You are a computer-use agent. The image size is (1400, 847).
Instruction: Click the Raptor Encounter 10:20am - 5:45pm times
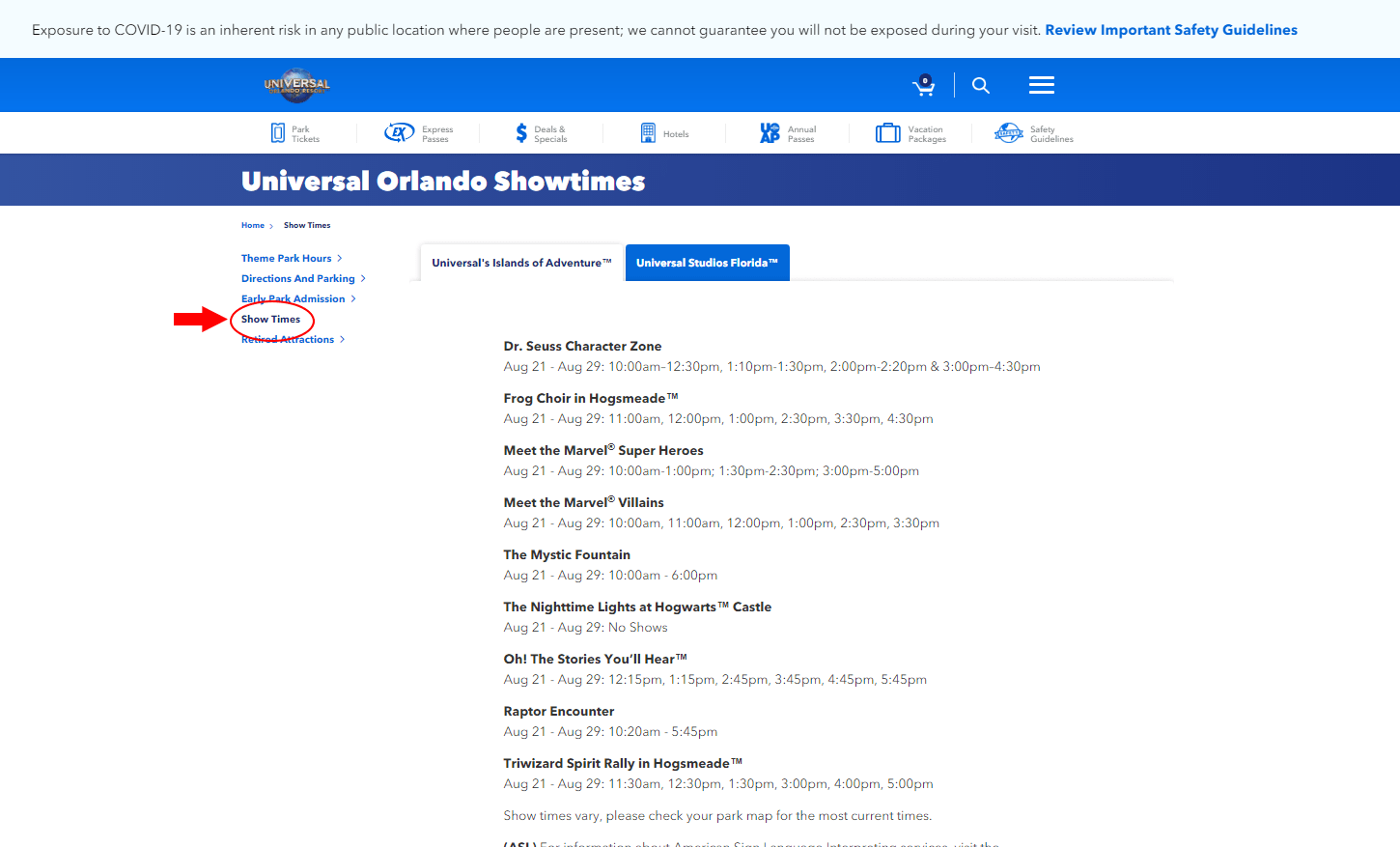coord(610,731)
